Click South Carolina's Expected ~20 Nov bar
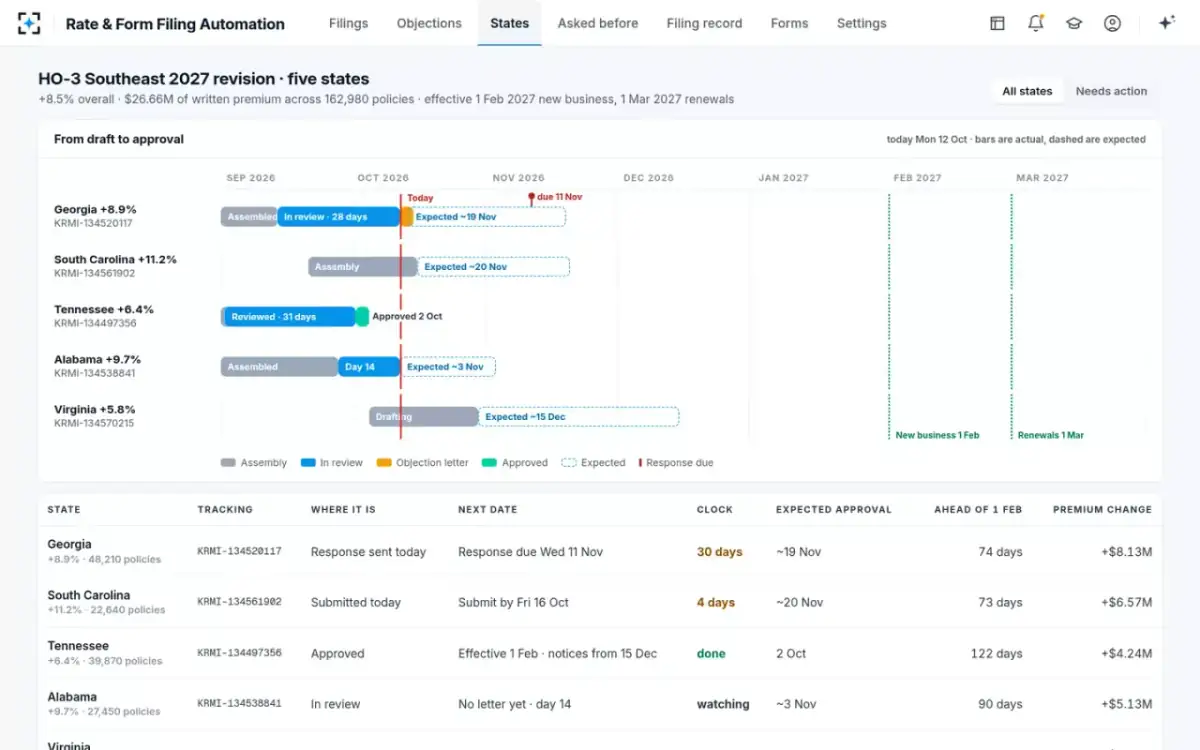Image resolution: width=1200 pixels, height=750 pixels. coord(493,267)
